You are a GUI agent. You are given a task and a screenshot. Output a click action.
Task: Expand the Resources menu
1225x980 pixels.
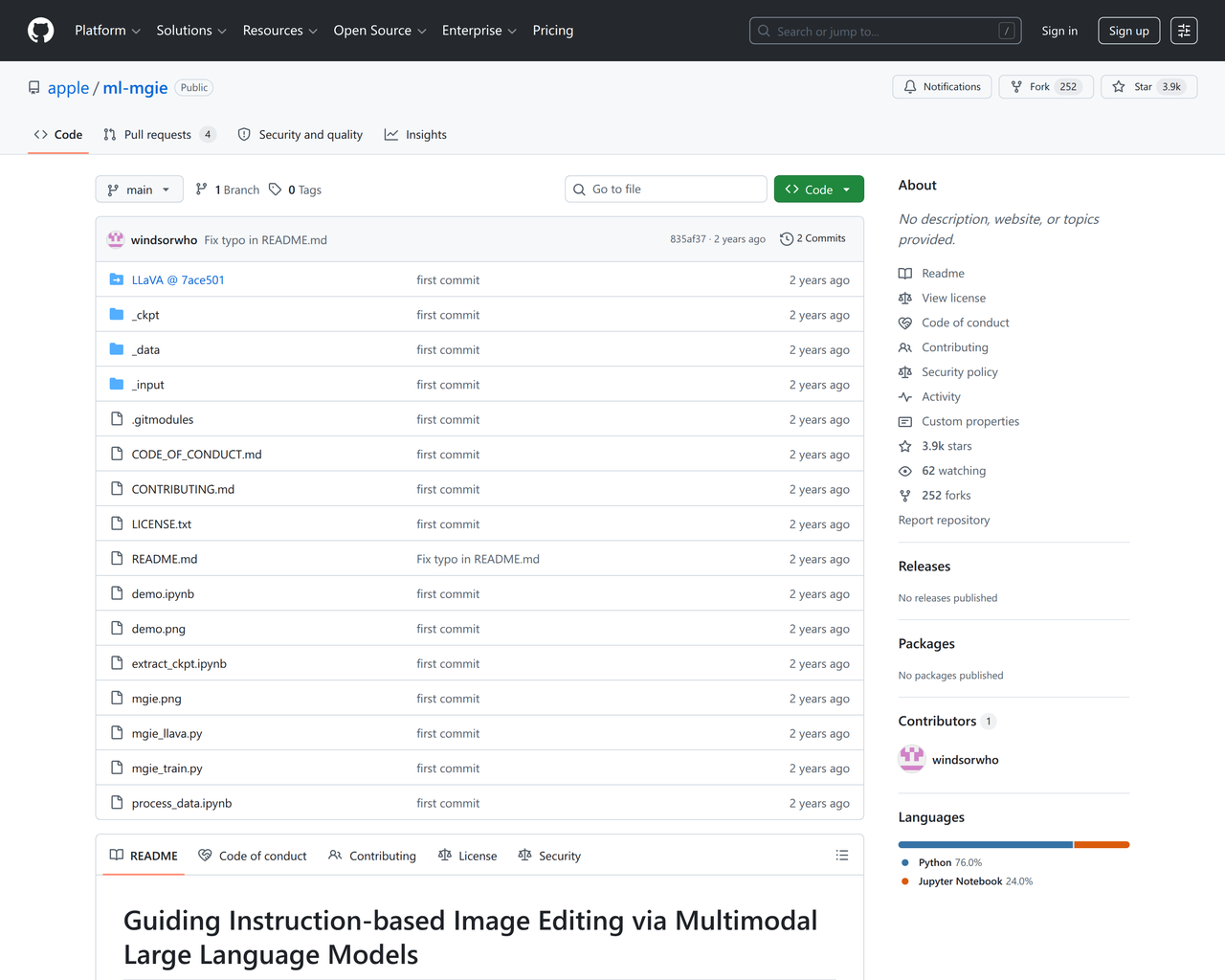280,31
